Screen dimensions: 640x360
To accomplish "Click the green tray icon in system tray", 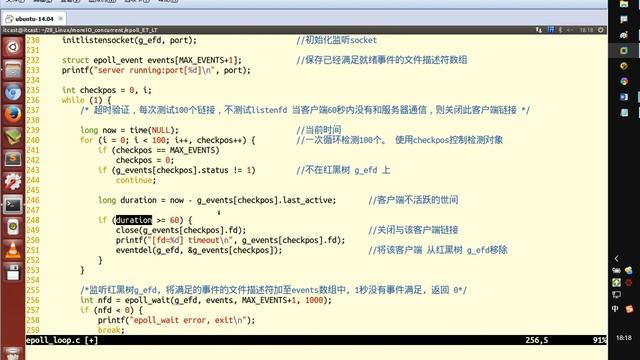I will [x=616, y=282].
